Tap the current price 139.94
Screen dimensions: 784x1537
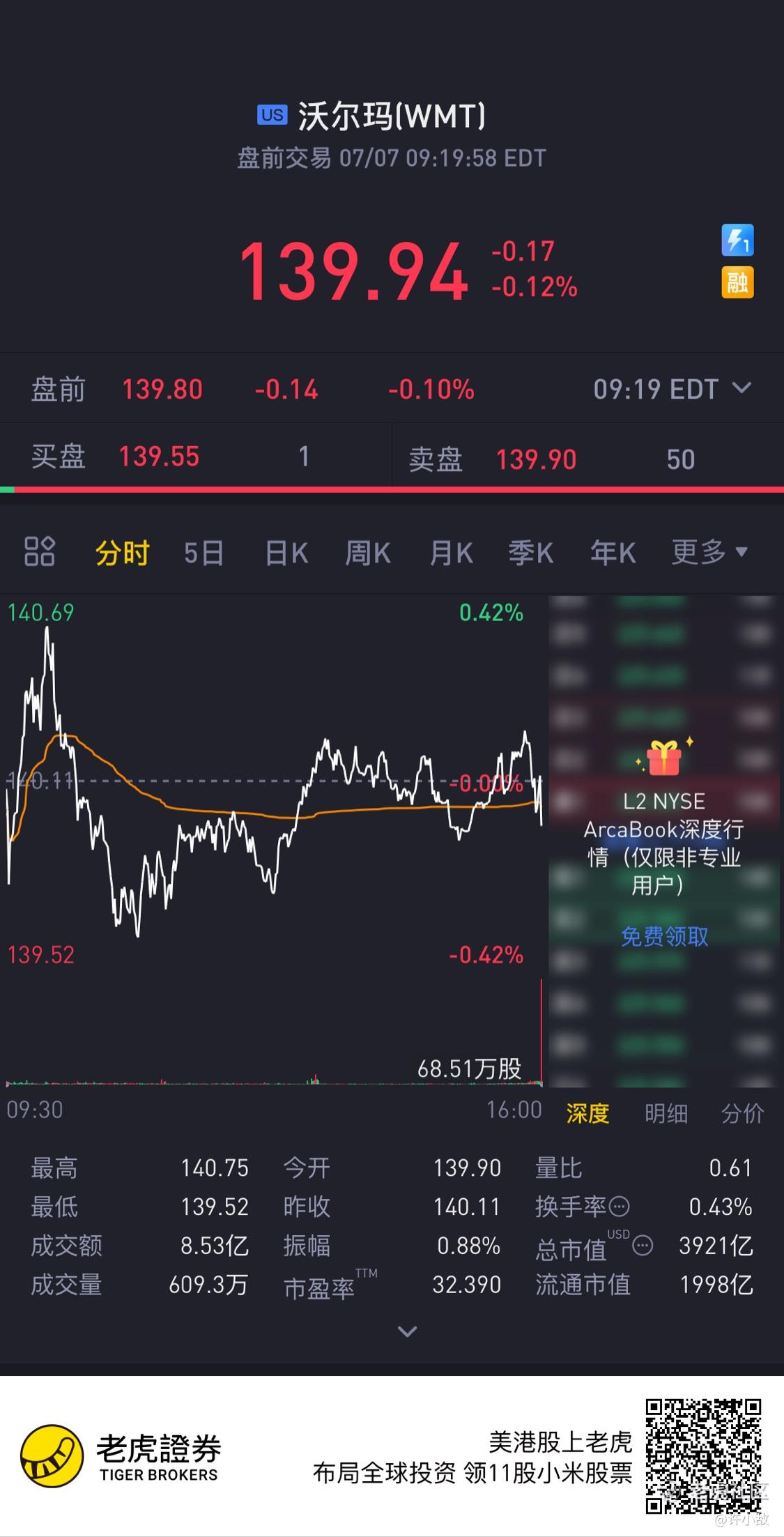354,270
